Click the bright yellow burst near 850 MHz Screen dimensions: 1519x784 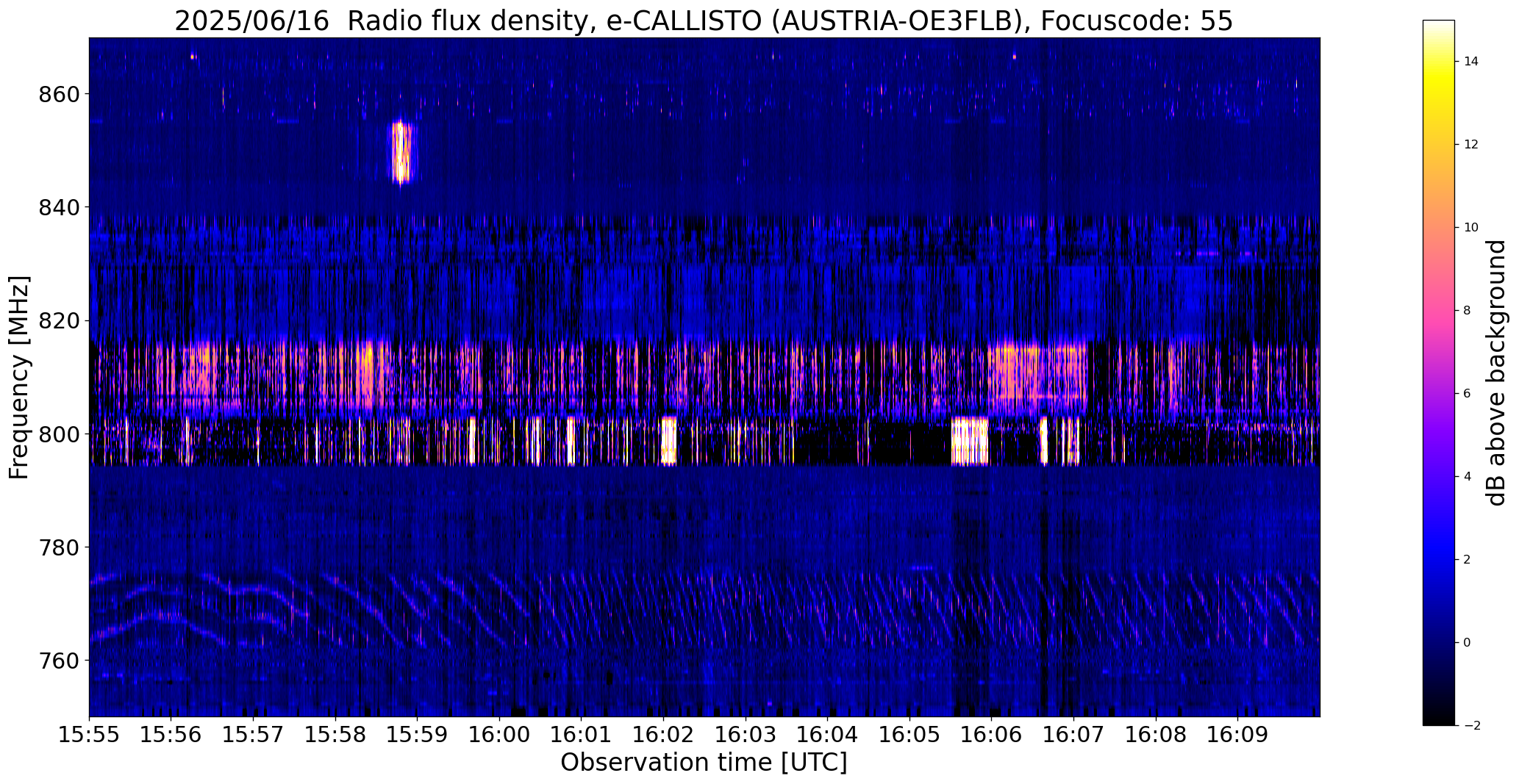[x=401, y=152]
